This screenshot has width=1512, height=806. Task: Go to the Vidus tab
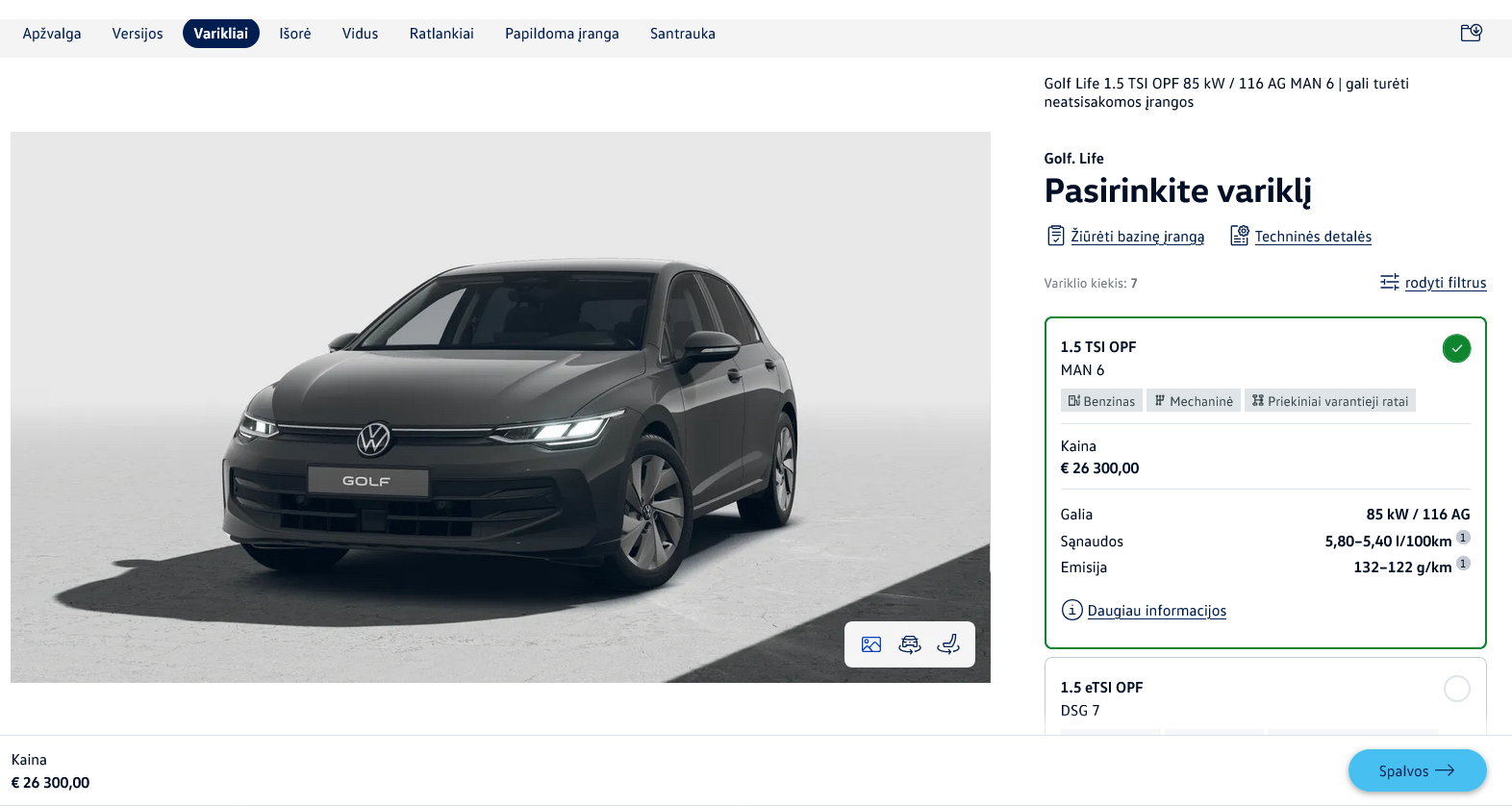coord(361,34)
